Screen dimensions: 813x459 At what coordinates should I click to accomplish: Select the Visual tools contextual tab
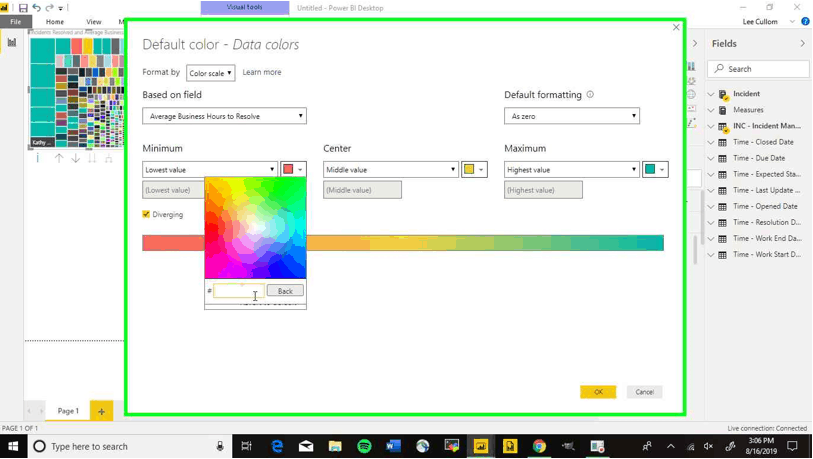[x=245, y=8]
